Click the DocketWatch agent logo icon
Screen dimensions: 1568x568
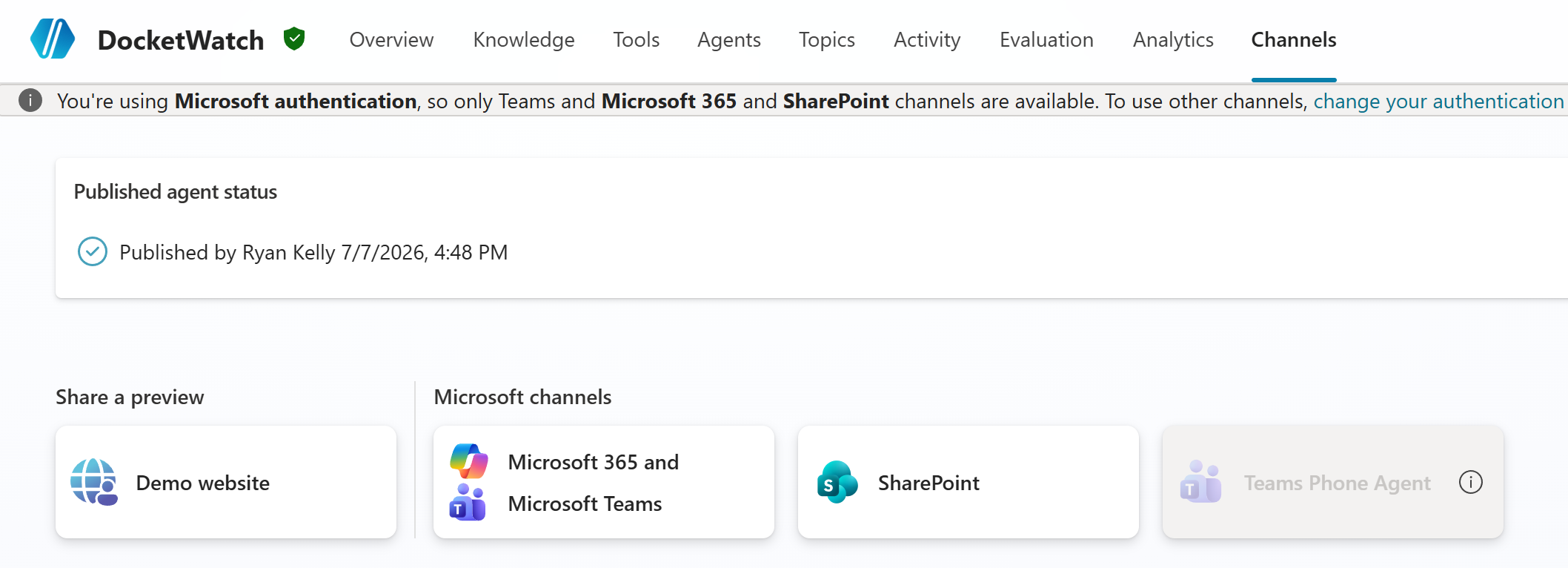pyautogui.click(x=53, y=39)
